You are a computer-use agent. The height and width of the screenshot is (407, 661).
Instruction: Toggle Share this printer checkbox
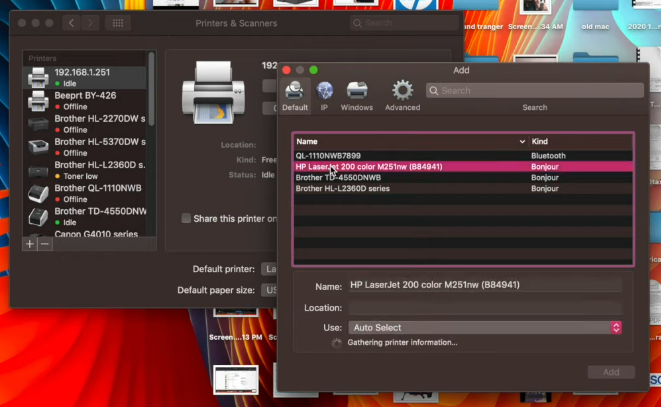[x=186, y=218]
